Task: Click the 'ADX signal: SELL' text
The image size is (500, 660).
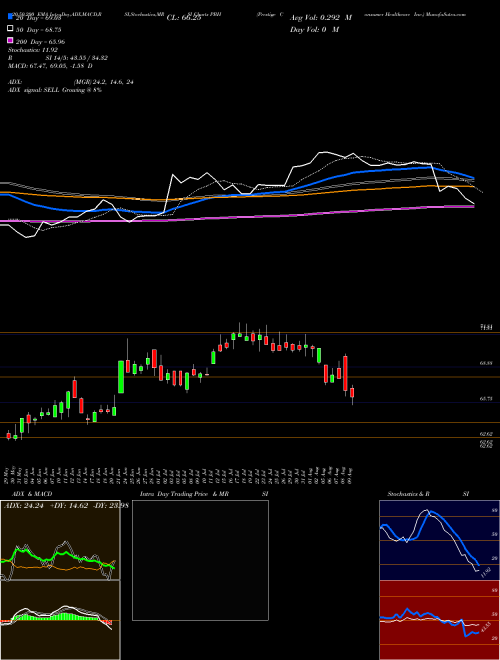Action: point(35,90)
